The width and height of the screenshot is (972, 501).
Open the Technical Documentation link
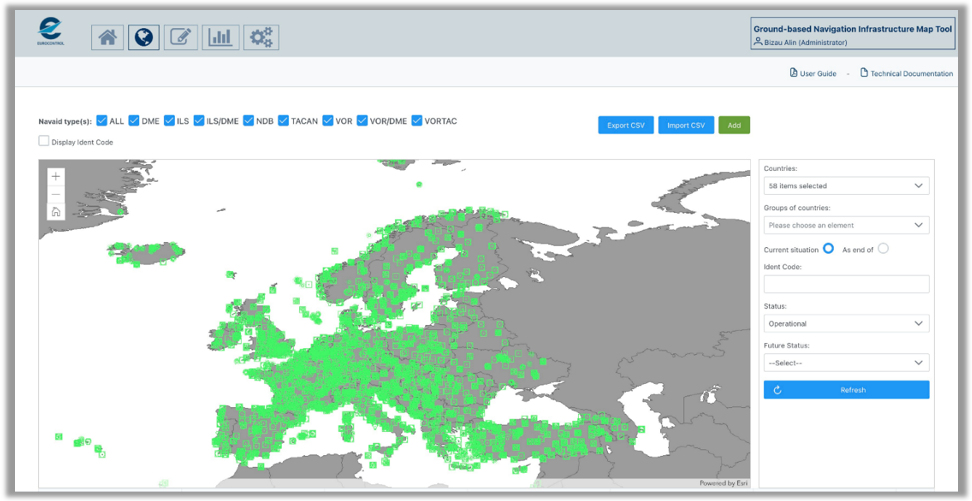click(x=906, y=73)
